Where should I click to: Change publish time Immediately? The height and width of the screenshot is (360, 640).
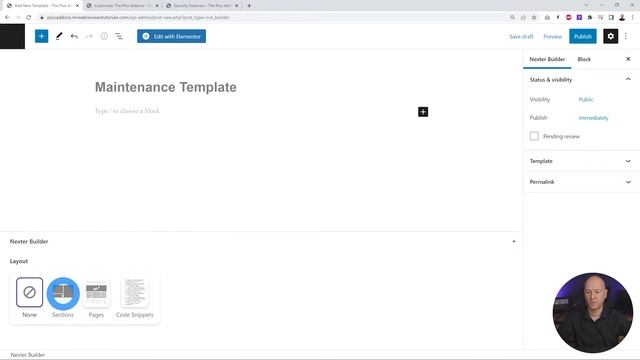pos(593,118)
